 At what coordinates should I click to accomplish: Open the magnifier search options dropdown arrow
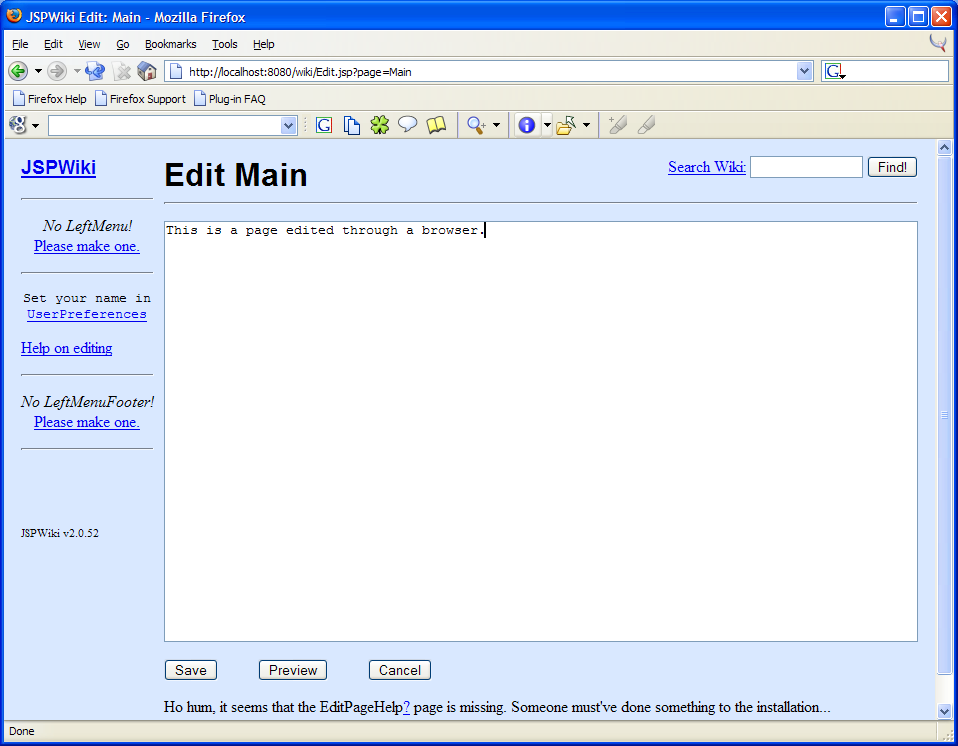pos(496,125)
